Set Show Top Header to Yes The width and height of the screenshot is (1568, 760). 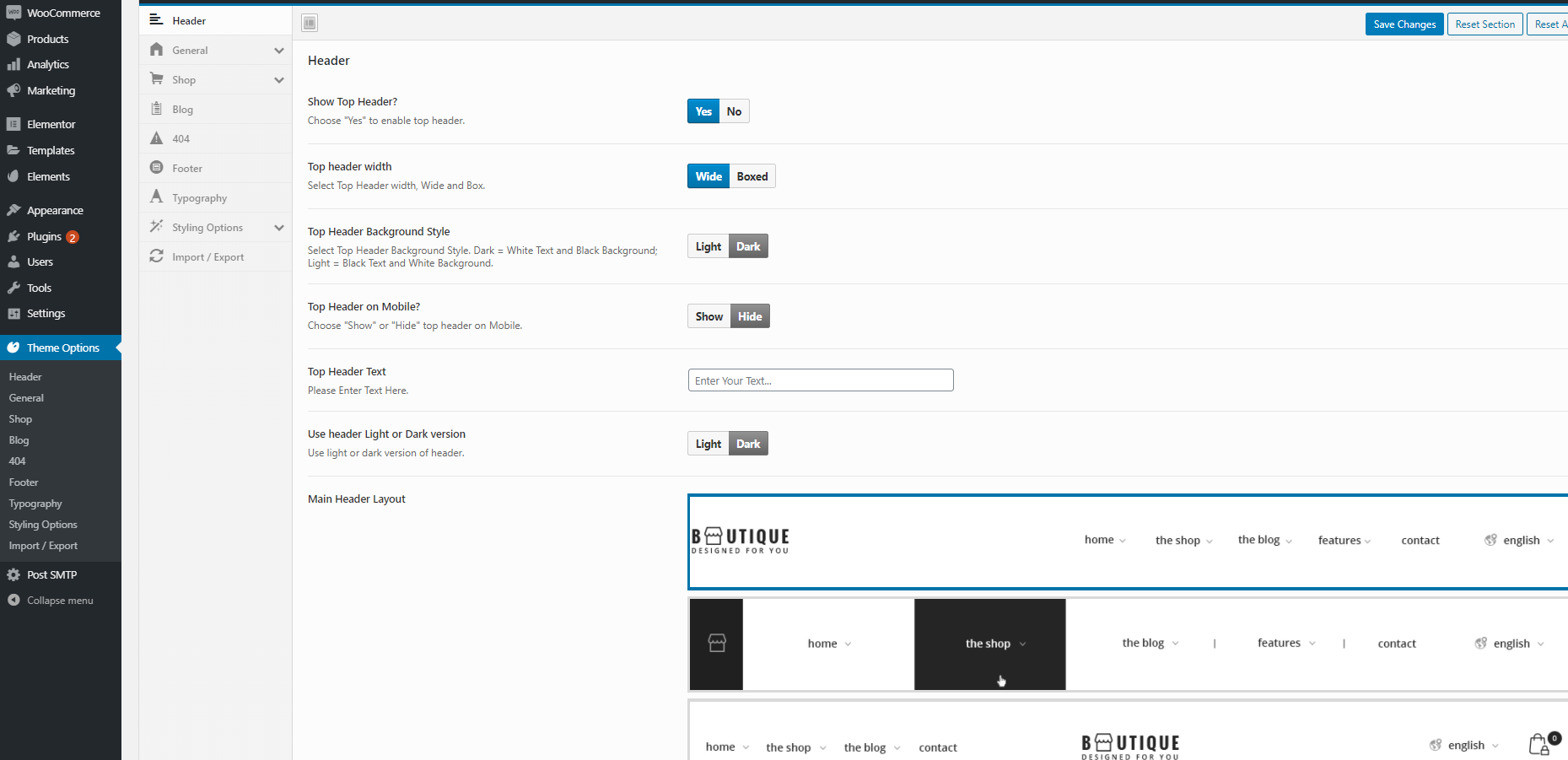pyautogui.click(x=703, y=111)
